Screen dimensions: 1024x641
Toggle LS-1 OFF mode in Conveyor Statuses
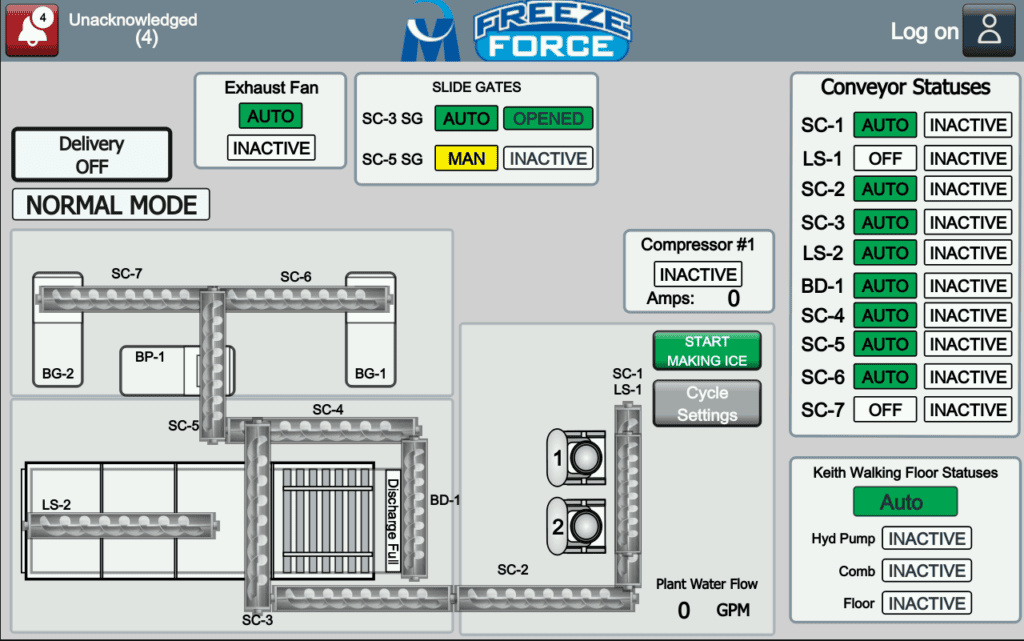(885, 159)
